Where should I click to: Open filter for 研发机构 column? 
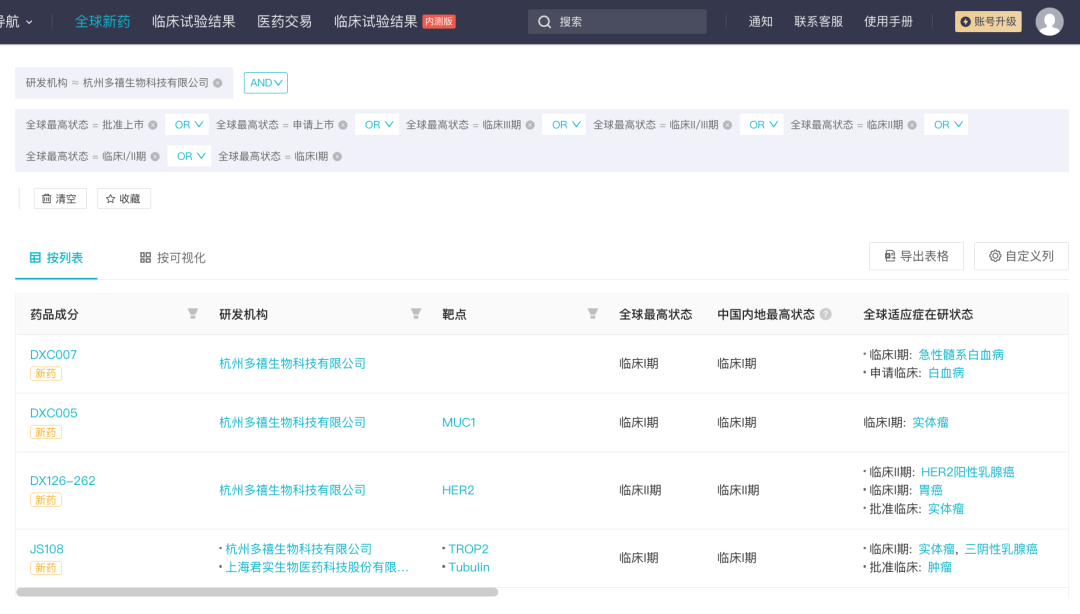coord(416,314)
